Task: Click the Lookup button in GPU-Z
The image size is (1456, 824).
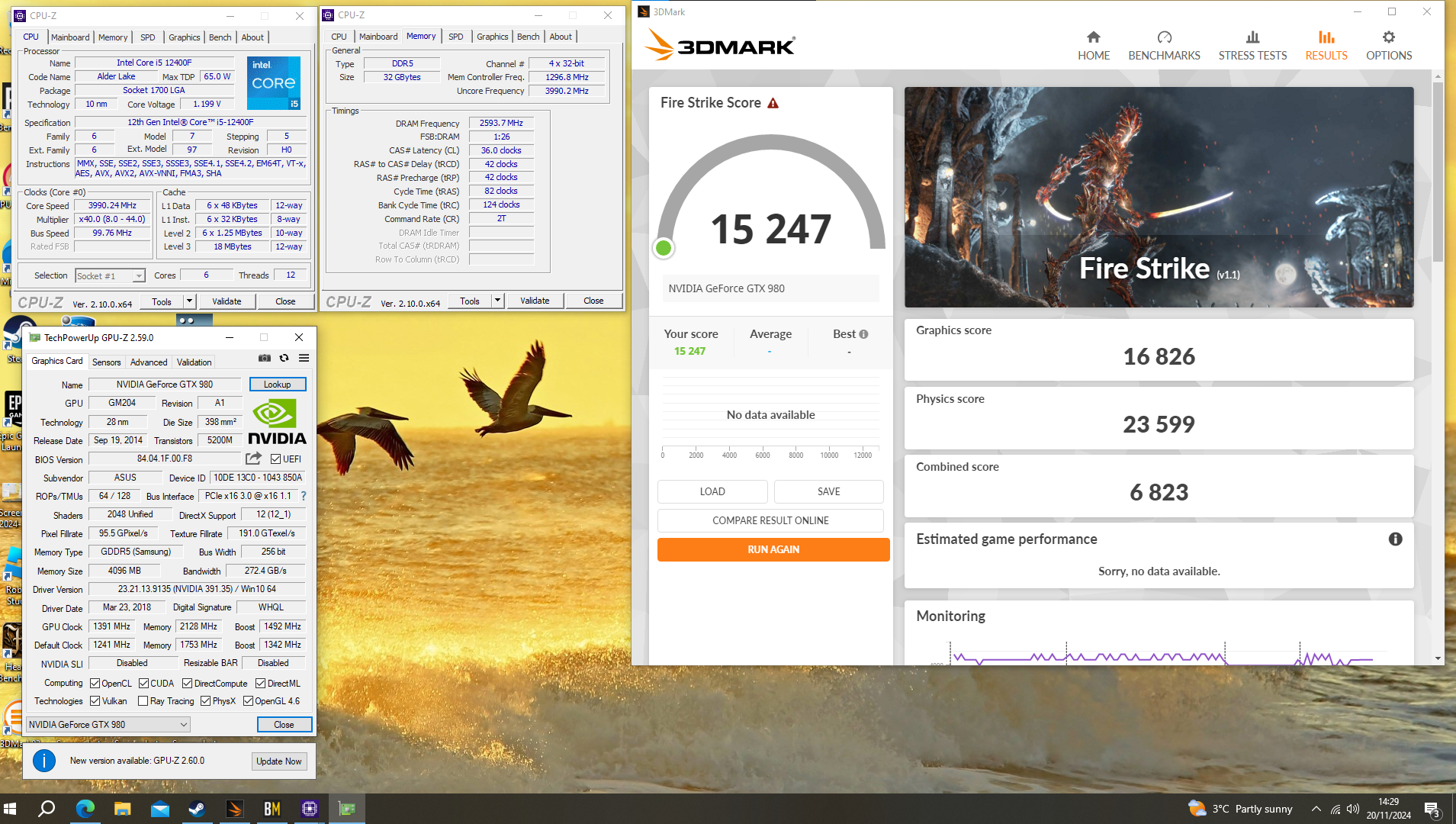Action: click(x=278, y=385)
